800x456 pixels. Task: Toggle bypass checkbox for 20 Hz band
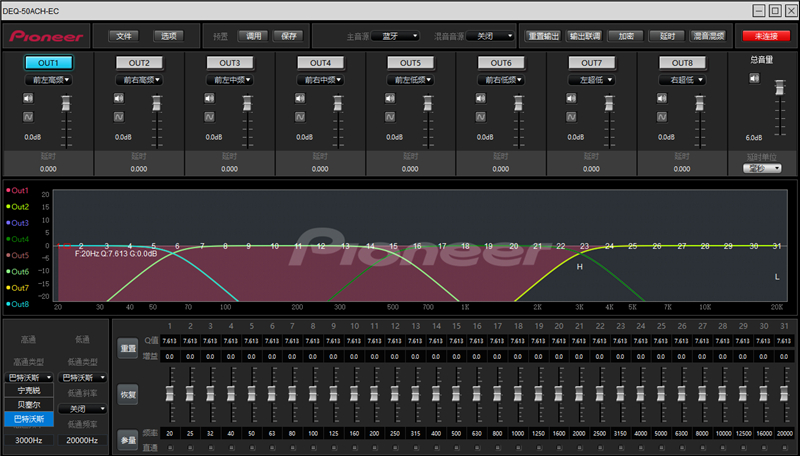[170, 448]
